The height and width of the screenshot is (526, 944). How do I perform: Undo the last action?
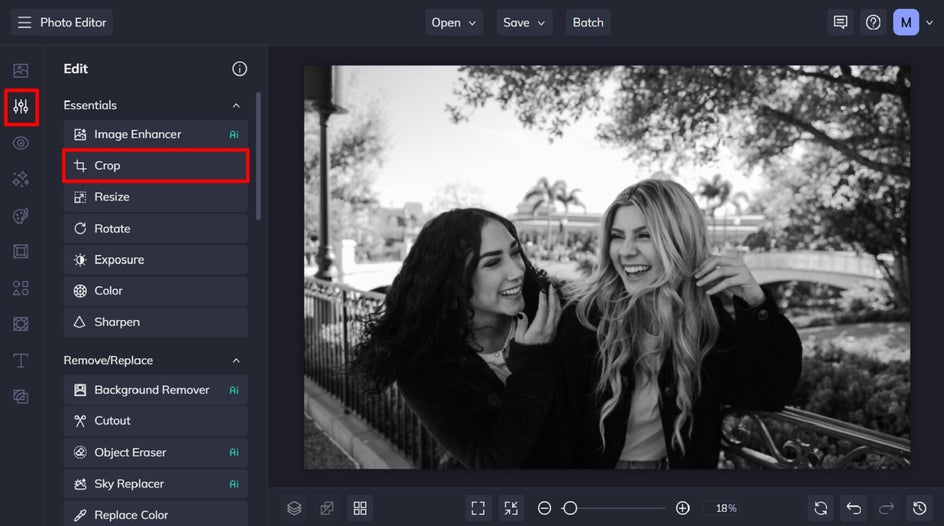(x=854, y=509)
